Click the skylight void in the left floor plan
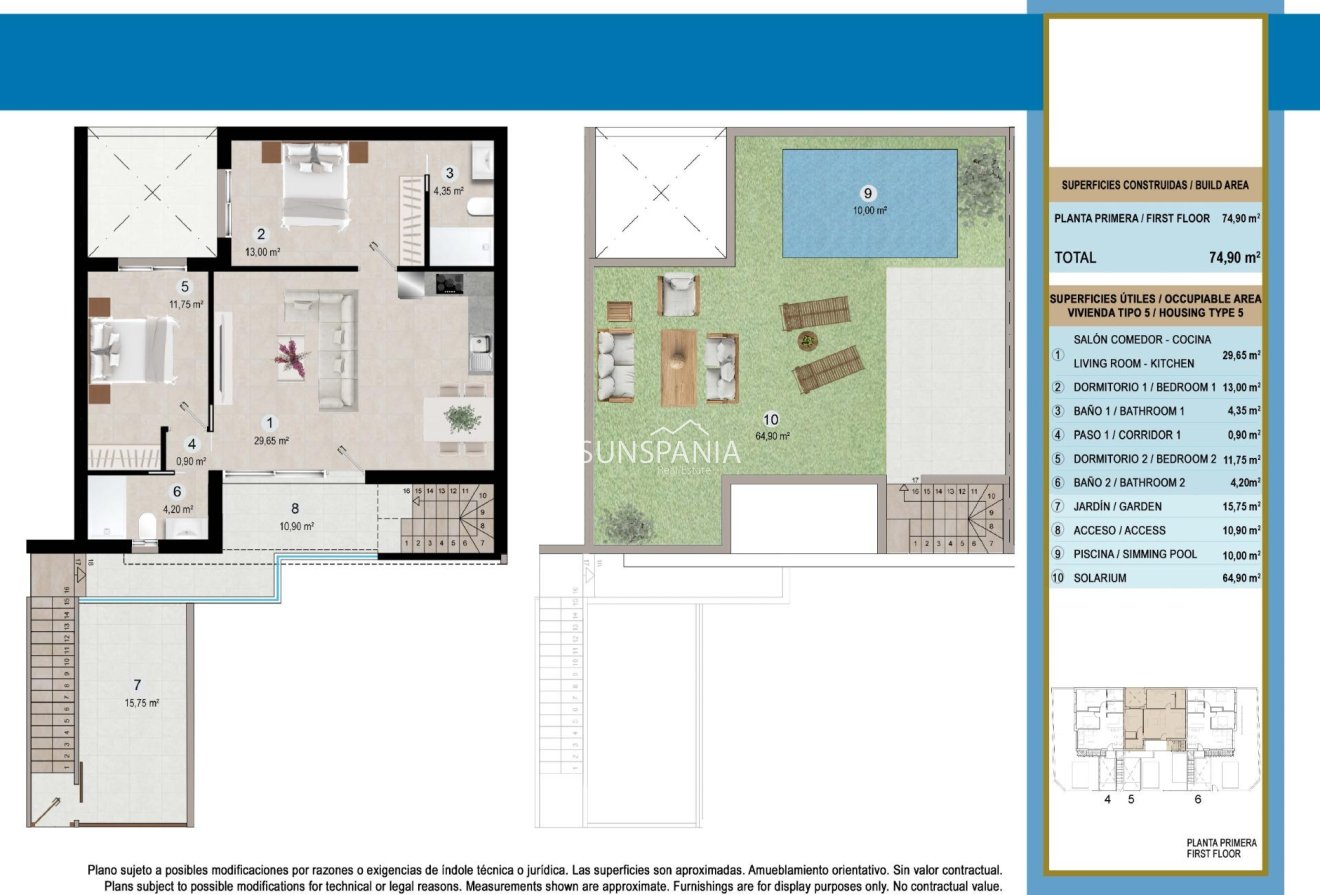Screen dimensions: 1320x895 (151, 192)
